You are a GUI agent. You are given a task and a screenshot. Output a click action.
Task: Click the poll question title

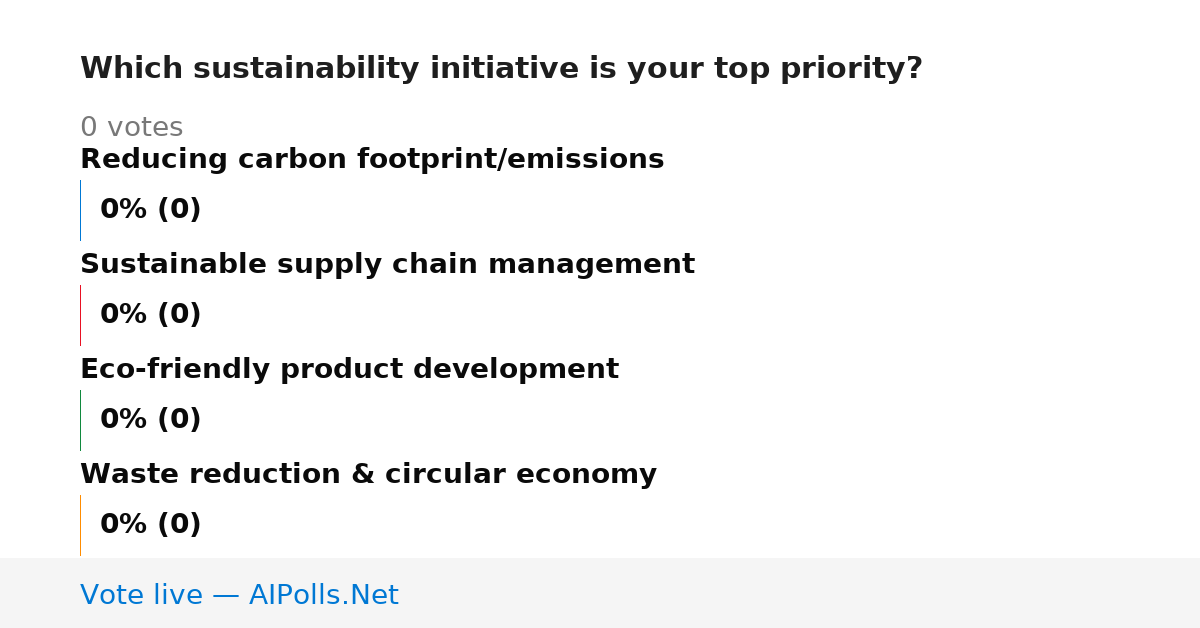pos(501,69)
